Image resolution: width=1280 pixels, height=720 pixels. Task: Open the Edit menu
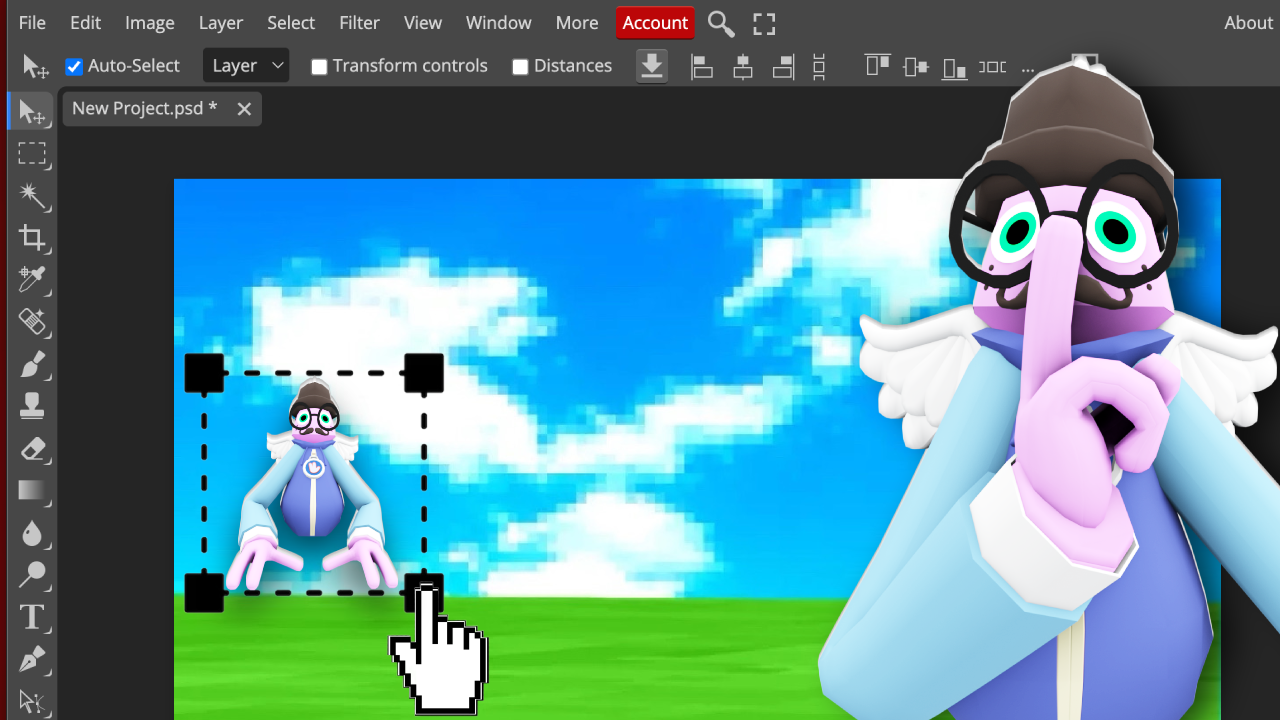point(85,23)
